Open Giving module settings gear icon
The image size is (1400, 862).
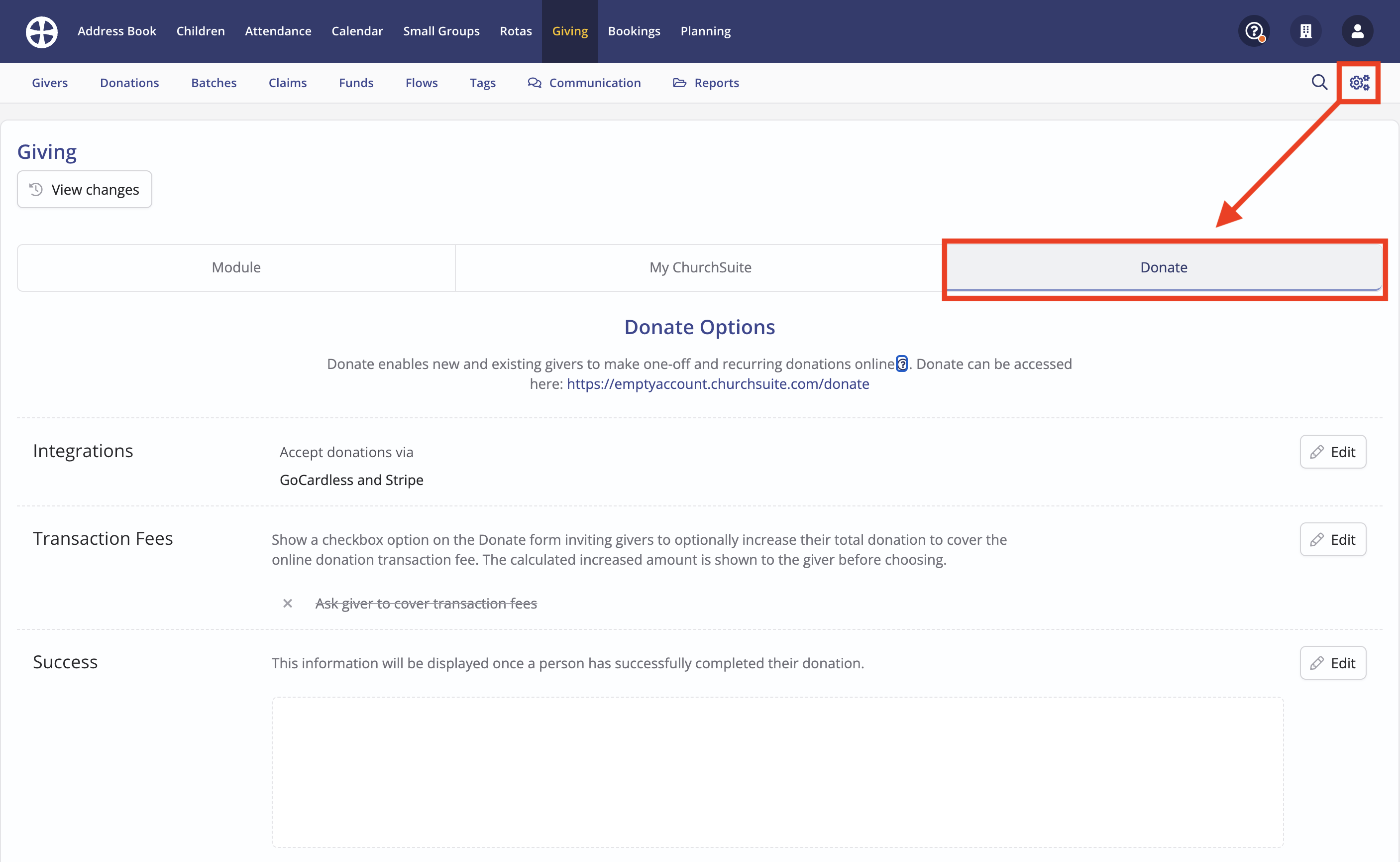tap(1359, 83)
